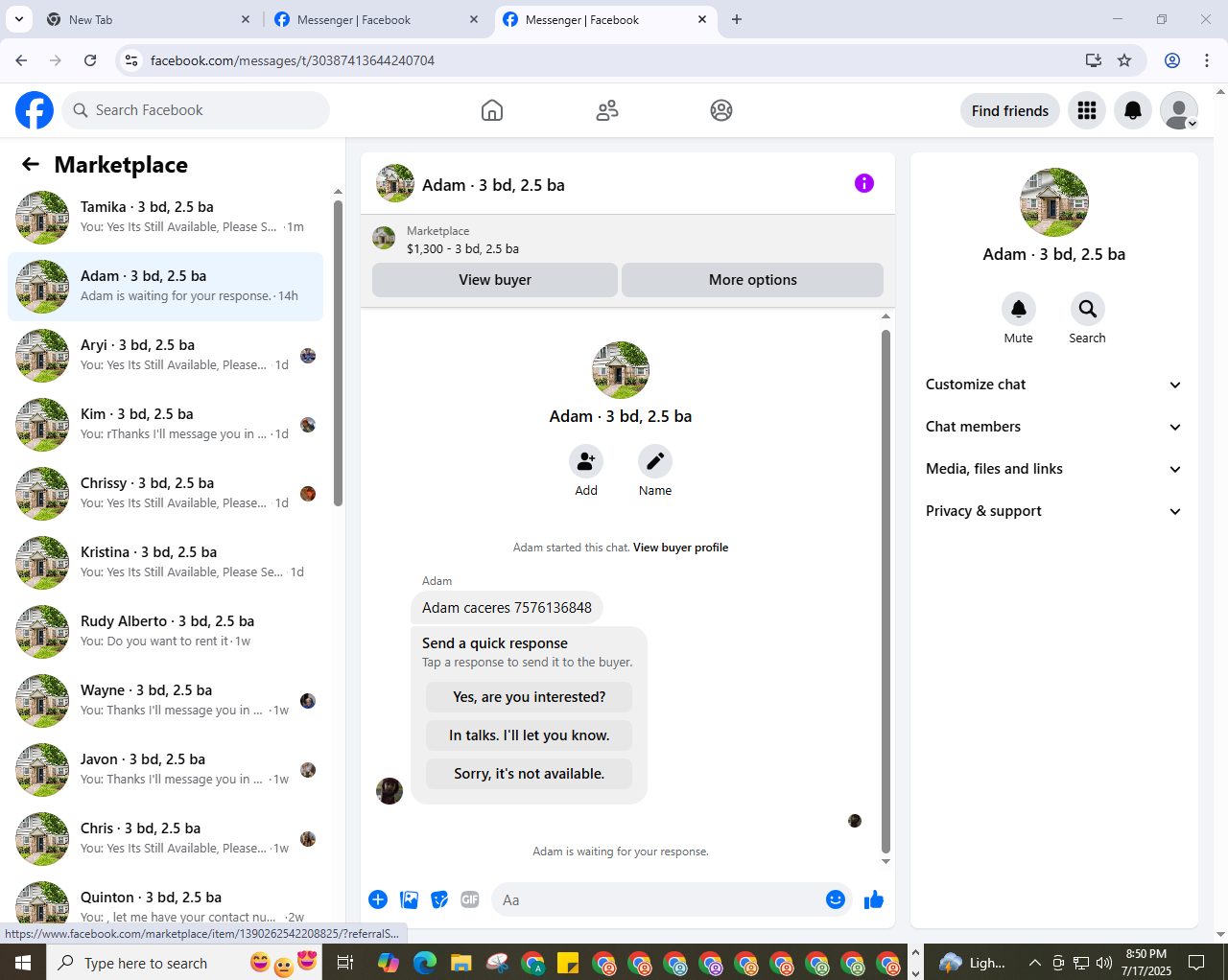Open File Explorer from the taskbar
Viewport: 1228px width, 980px height.
(x=461, y=963)
